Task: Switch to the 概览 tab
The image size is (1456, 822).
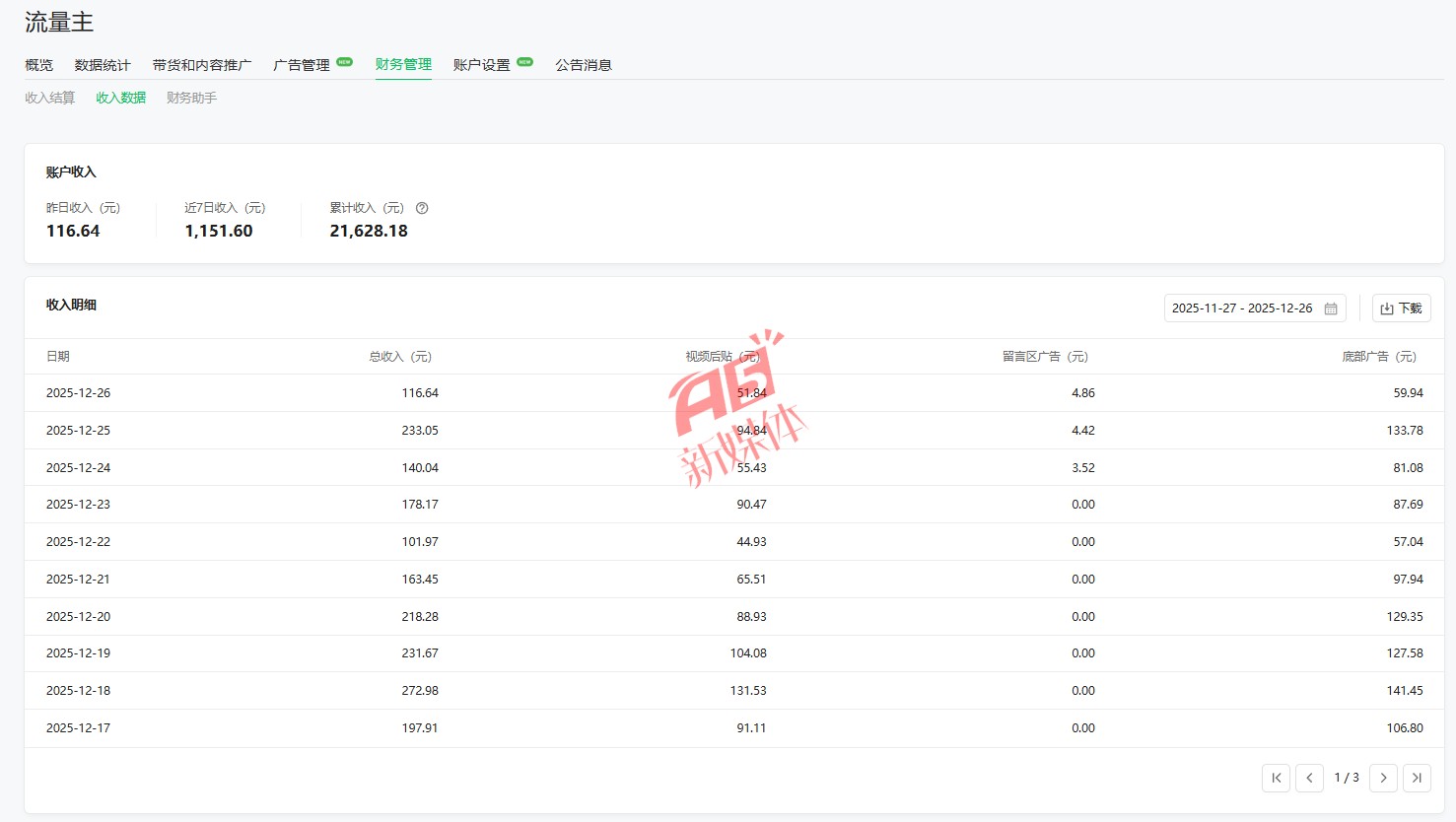Action: pos(39,65)
